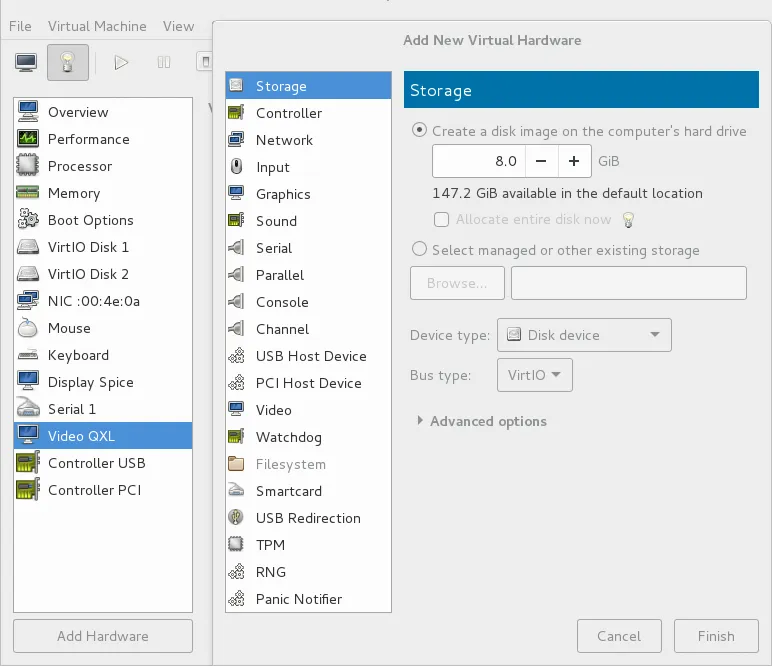This screenshot has width=772, height=666.
Task: Select NIC :00:4e:0a in sidebar
Action: pyautogui.click(x=103, y=301)
